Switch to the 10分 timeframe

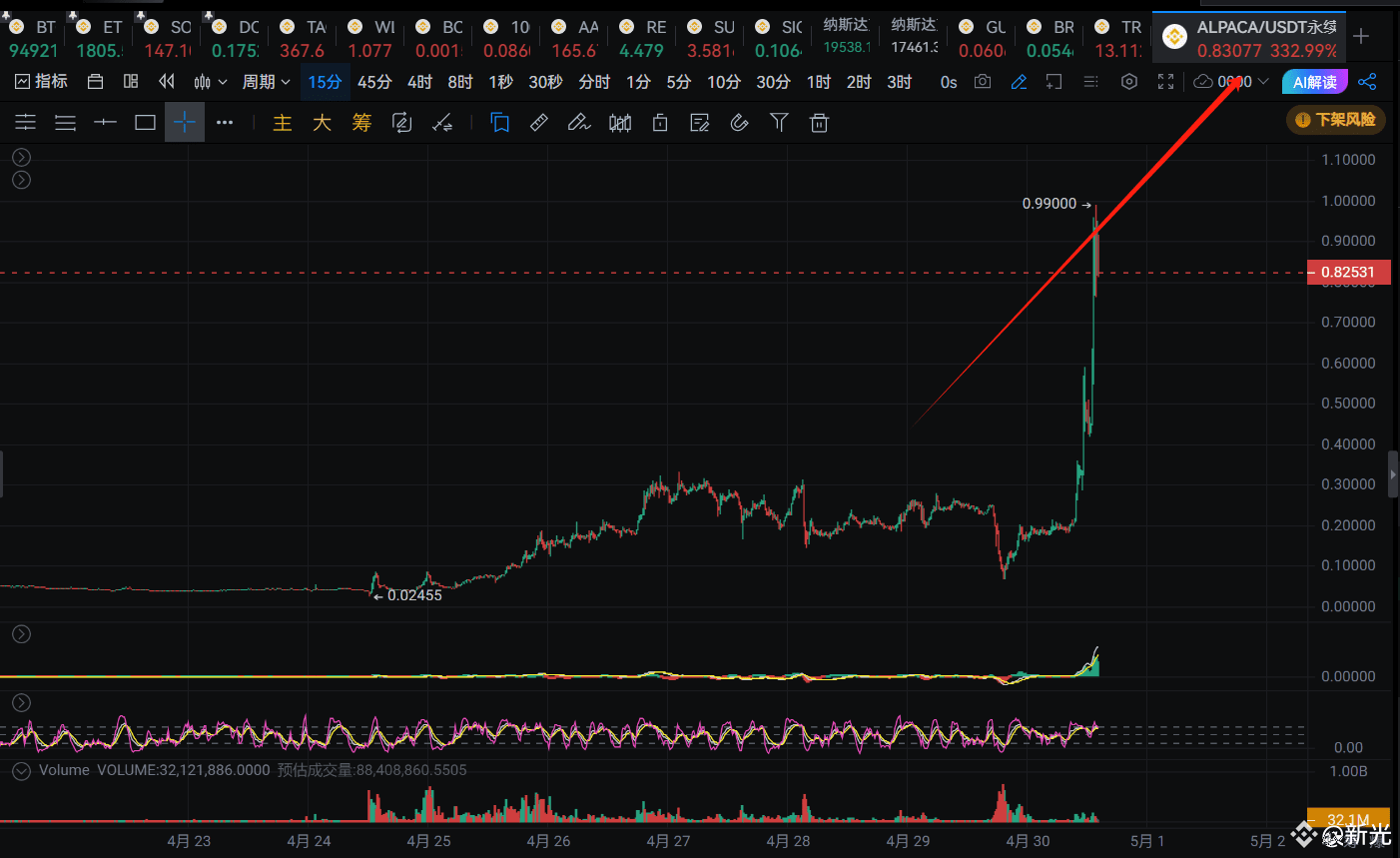tap(724, 82)
